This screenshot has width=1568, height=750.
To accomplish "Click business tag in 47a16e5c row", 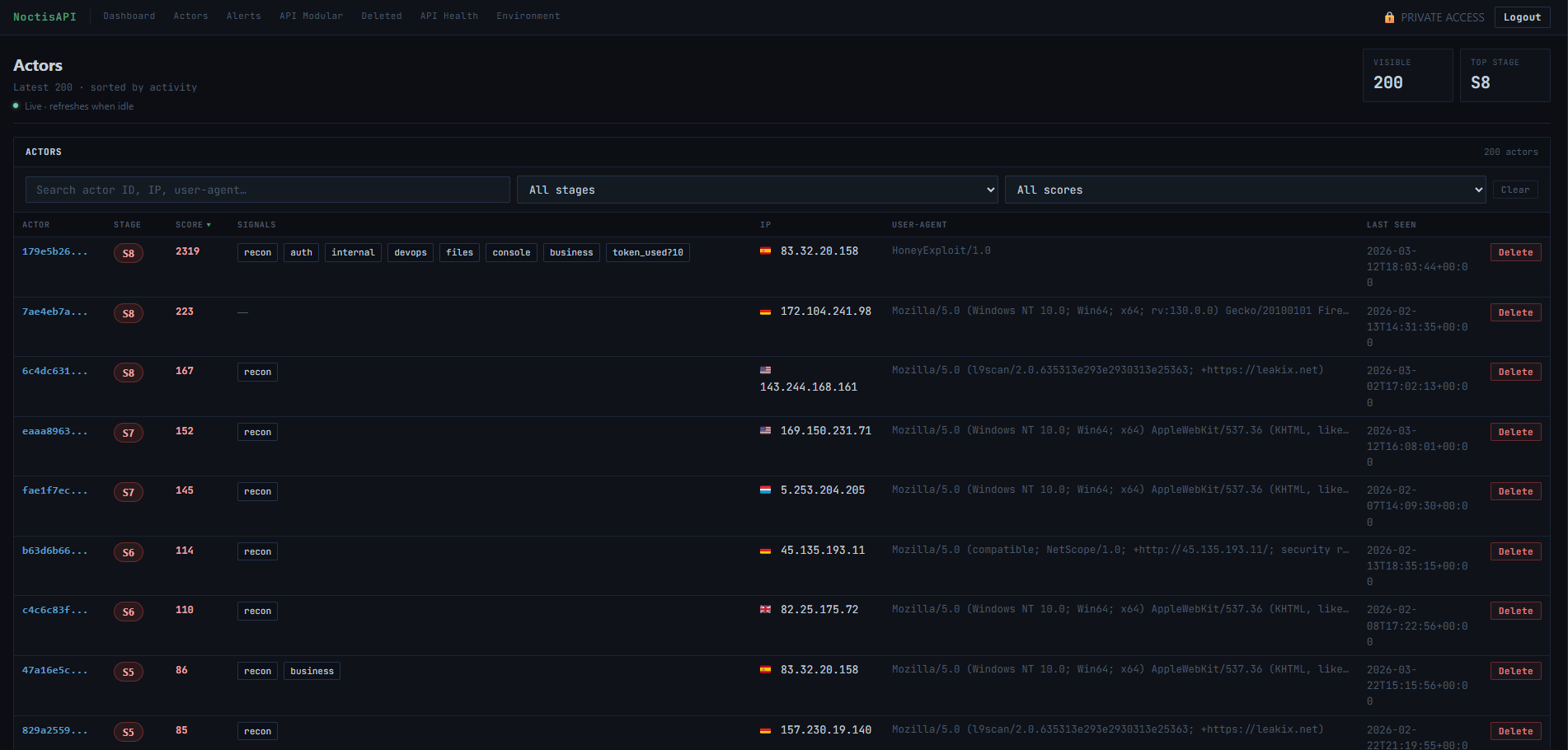I will point(312,671).
